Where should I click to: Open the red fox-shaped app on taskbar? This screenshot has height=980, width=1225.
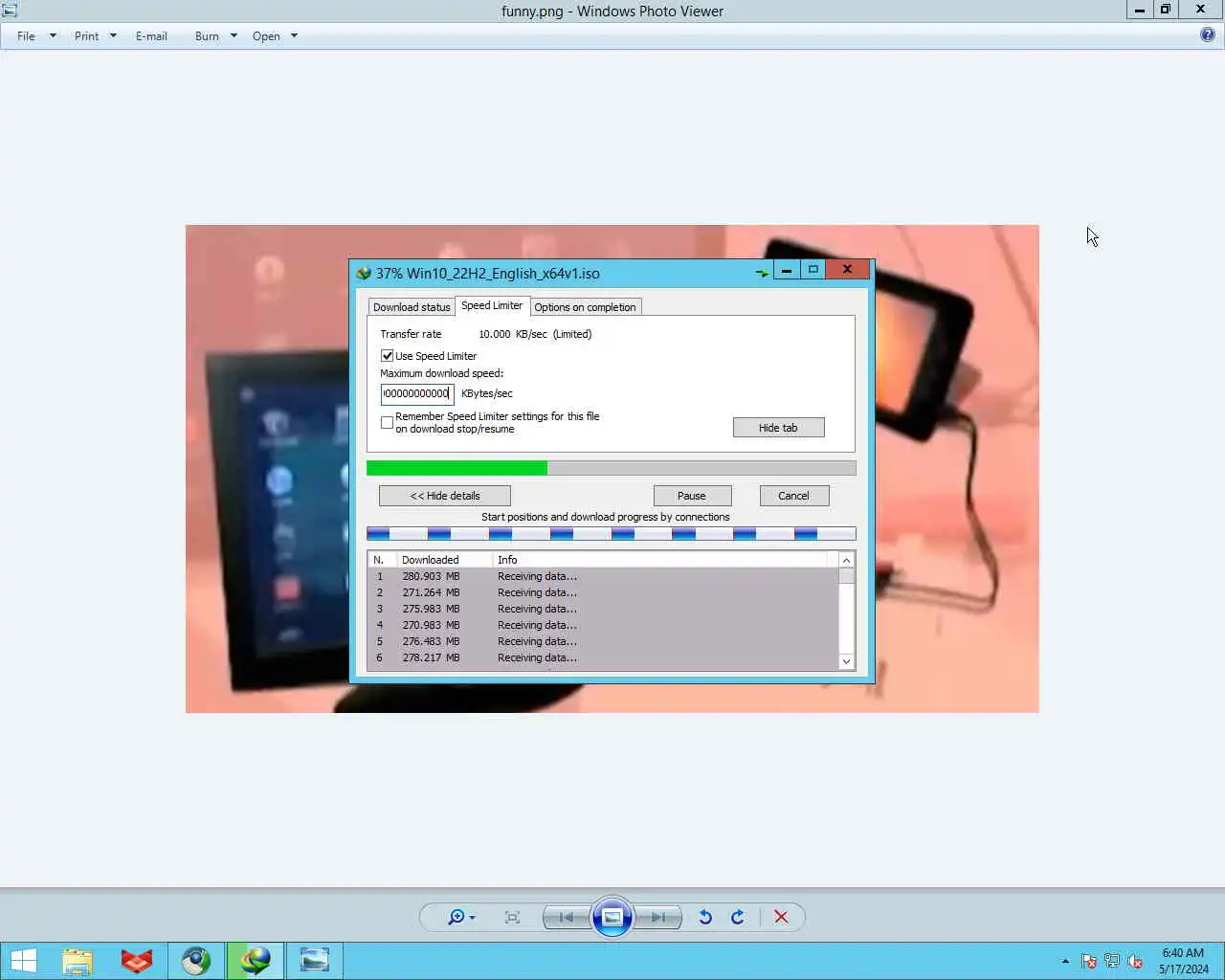pos(137,961)
